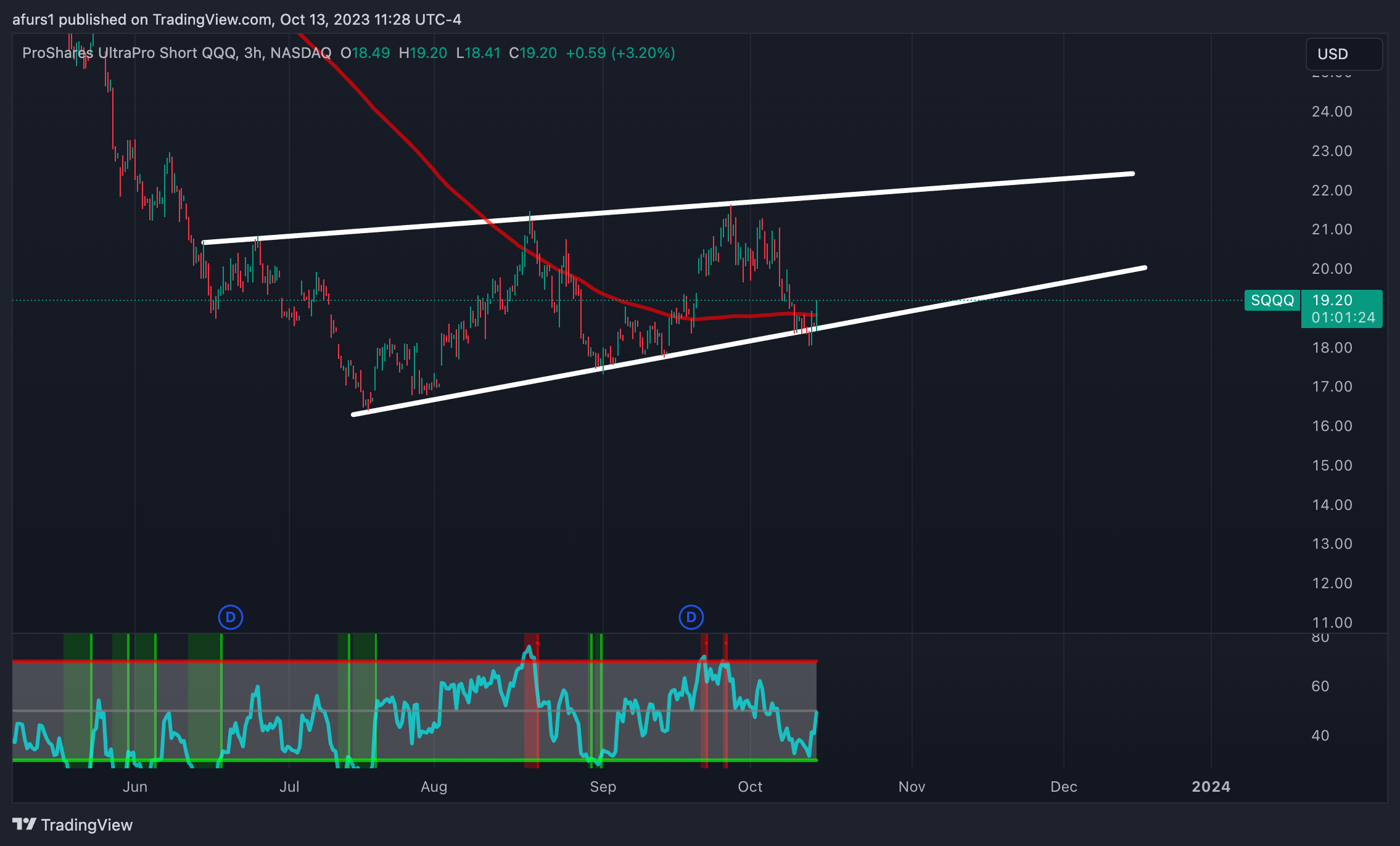Viewport: 1400px width, 846px height.
Task: Click the Aug label on time axis
Action: click(x=434, y=787)
